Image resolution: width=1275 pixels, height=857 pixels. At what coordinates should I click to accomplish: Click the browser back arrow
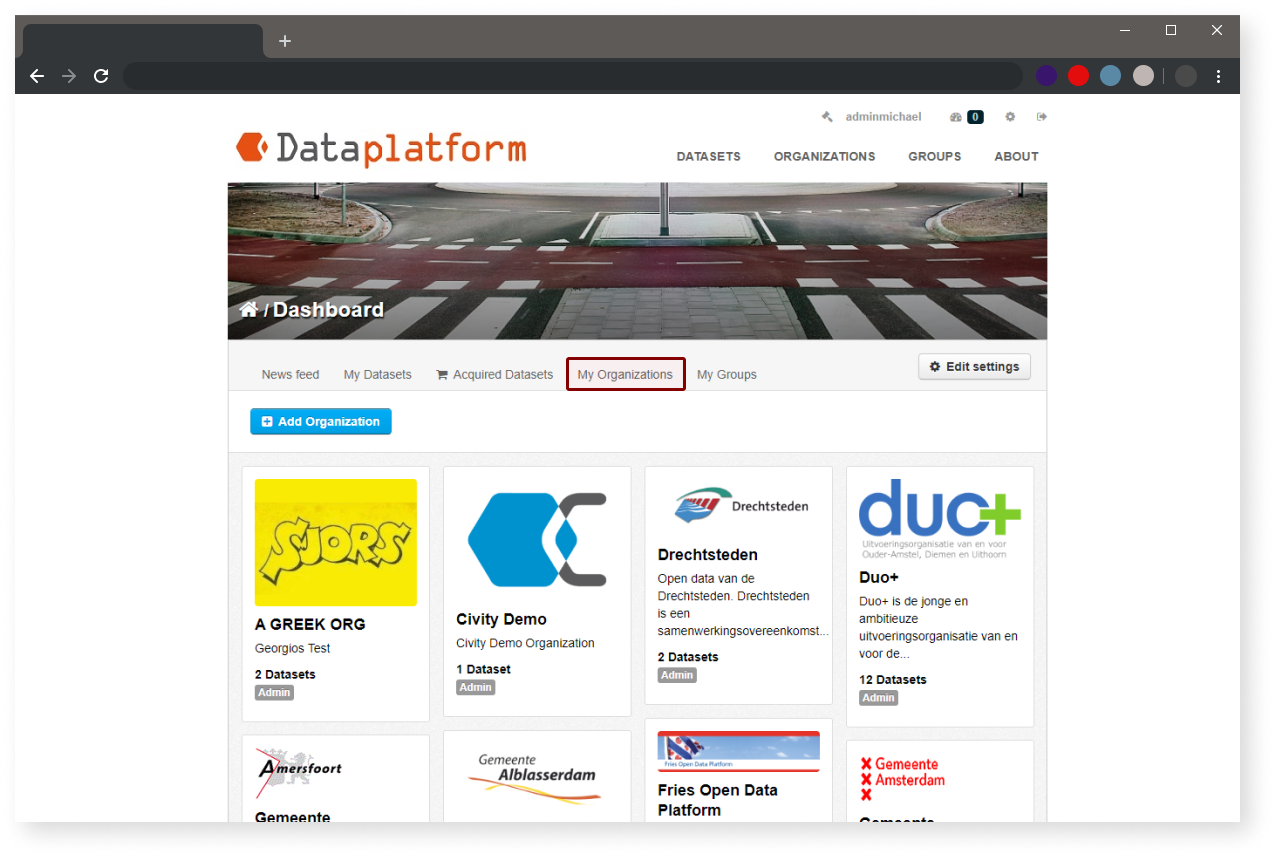37,76
